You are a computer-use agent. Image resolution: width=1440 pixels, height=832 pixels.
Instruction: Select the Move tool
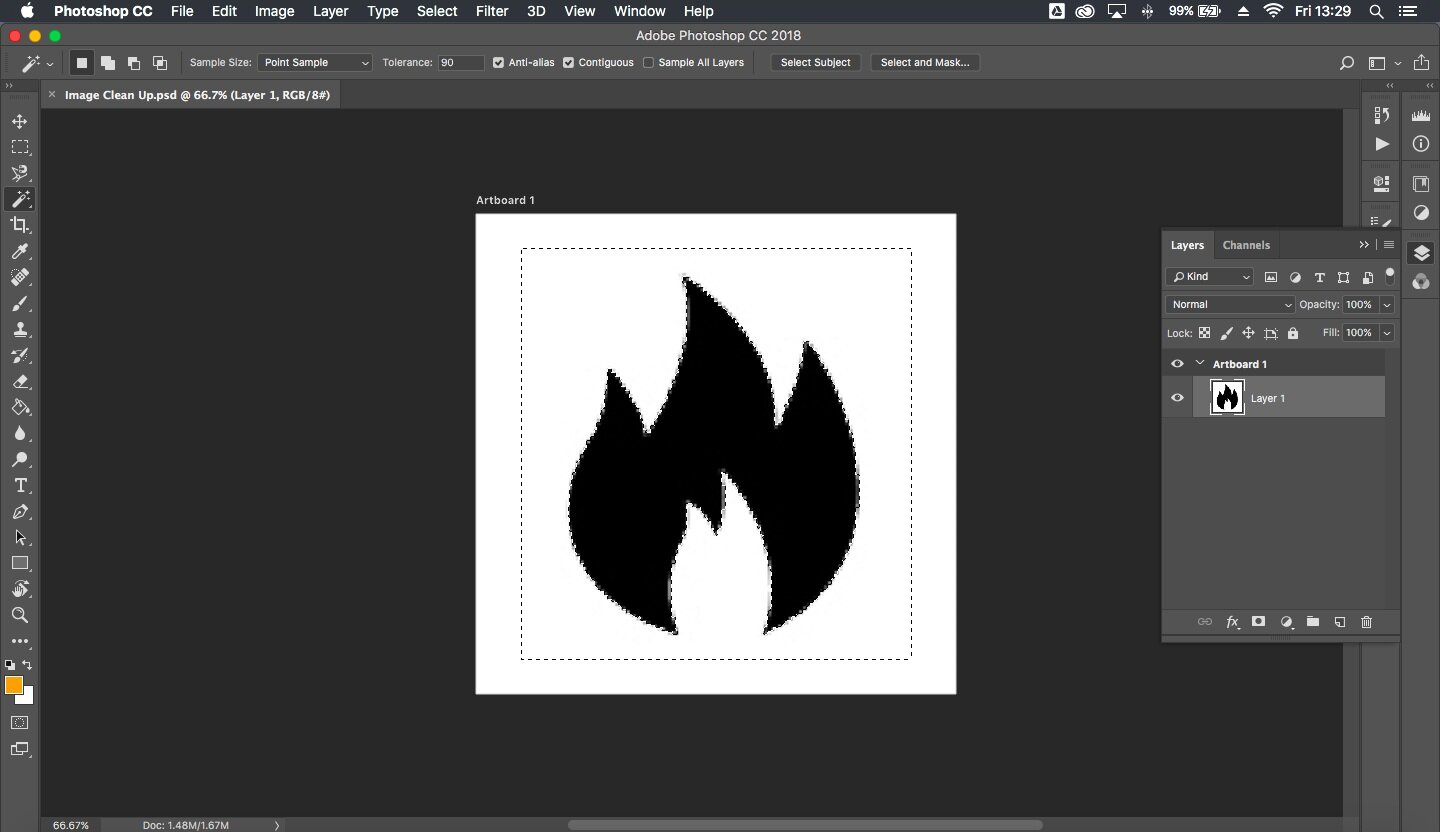point(19,121)
